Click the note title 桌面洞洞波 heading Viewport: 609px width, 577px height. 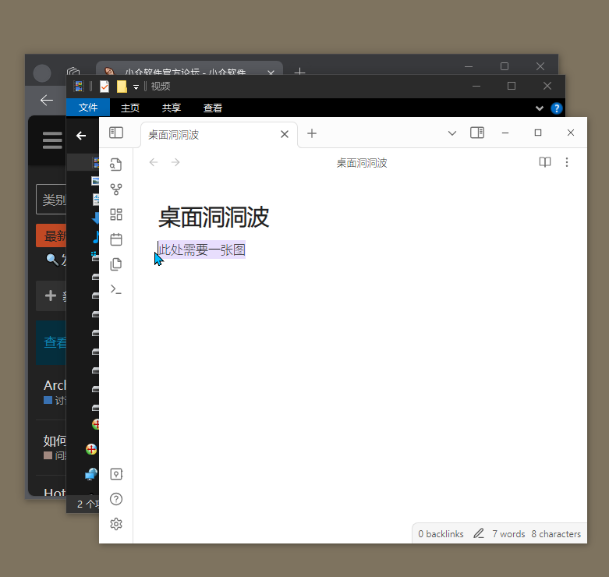tap(213, 217)
